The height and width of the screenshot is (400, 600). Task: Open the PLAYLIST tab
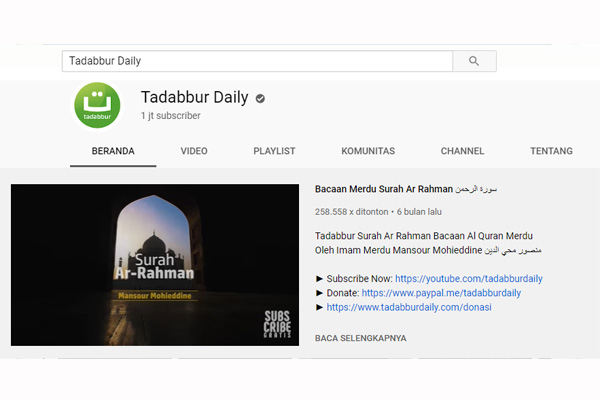pos(274,151)
